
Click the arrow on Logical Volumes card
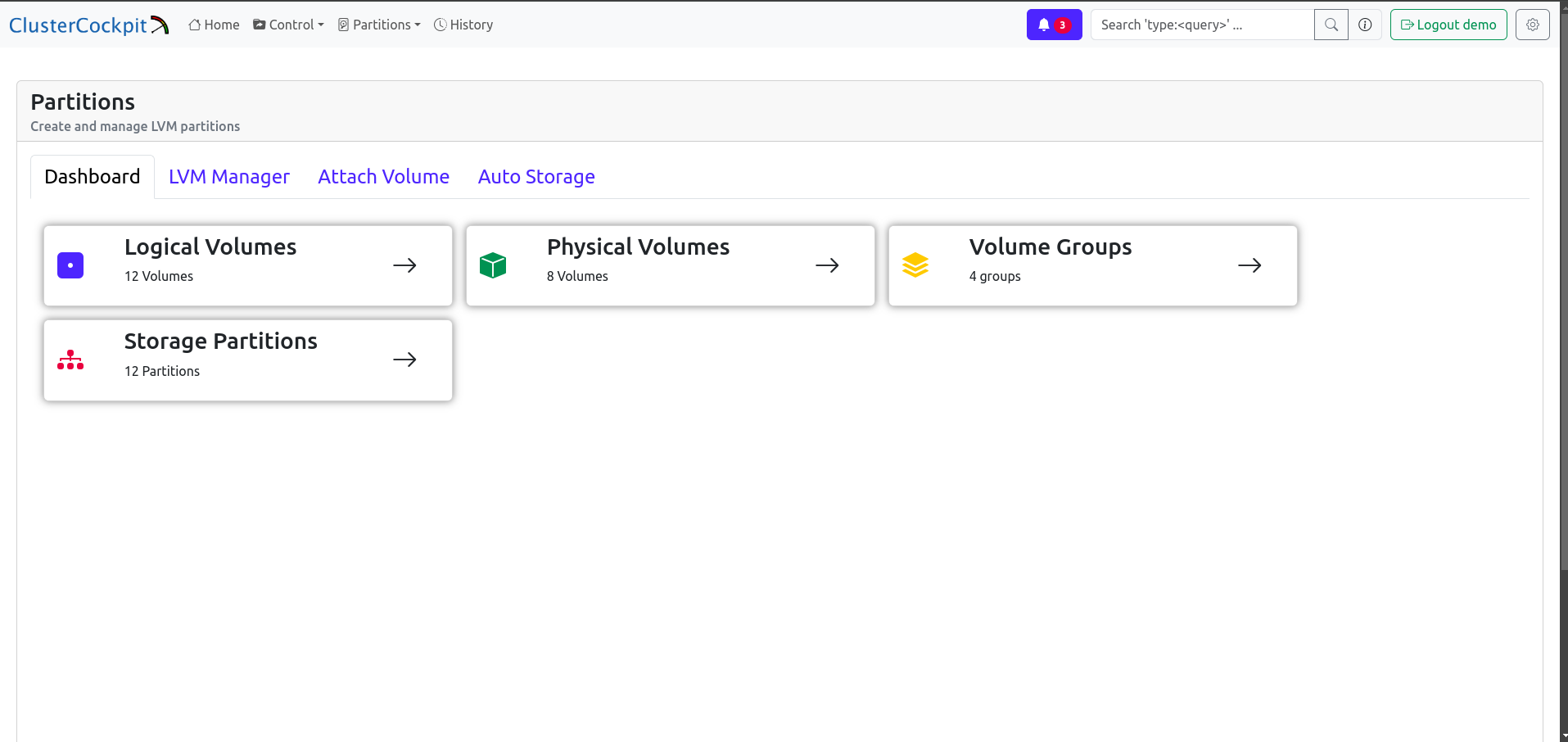click(404, 265)
